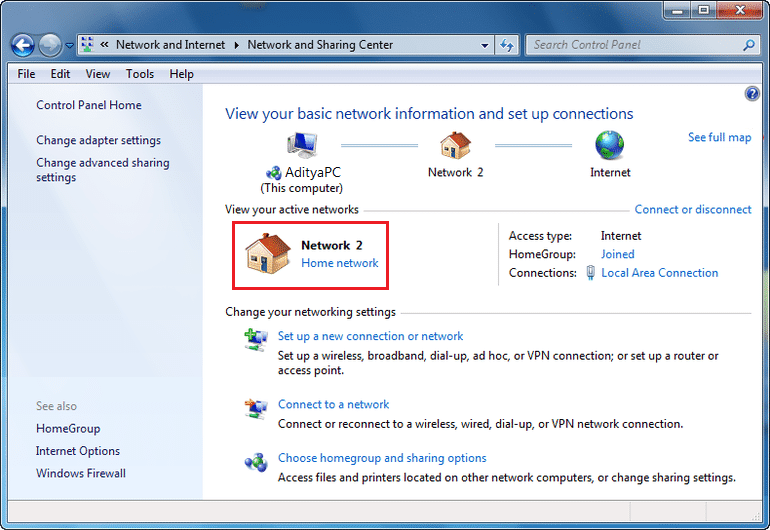The height and width of the screenshot is (530, 770).
Task: Click the Connect to a network icon
Action: click(x=256, y=408)
